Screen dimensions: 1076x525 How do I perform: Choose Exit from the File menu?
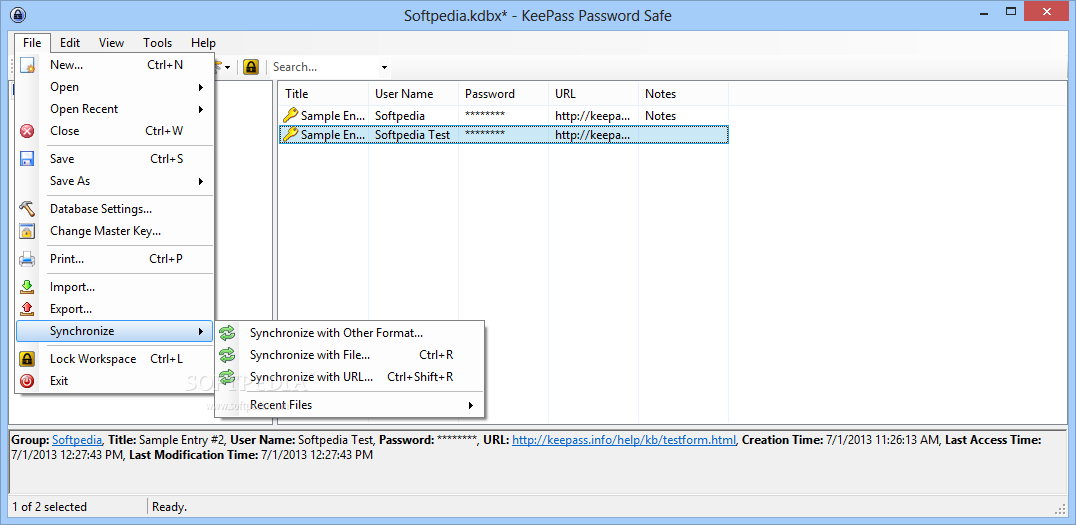tap(115, 381)
